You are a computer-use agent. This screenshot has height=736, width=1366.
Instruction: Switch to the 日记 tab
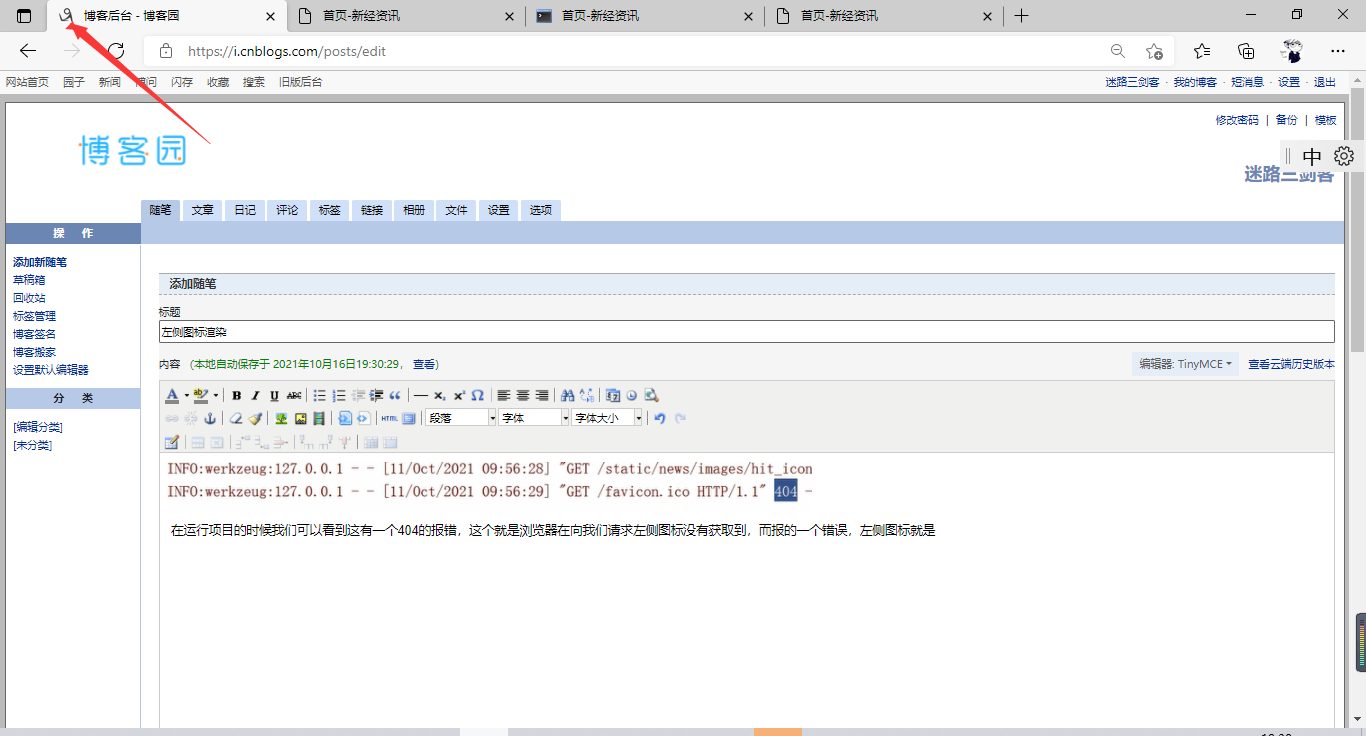(245, 210)
